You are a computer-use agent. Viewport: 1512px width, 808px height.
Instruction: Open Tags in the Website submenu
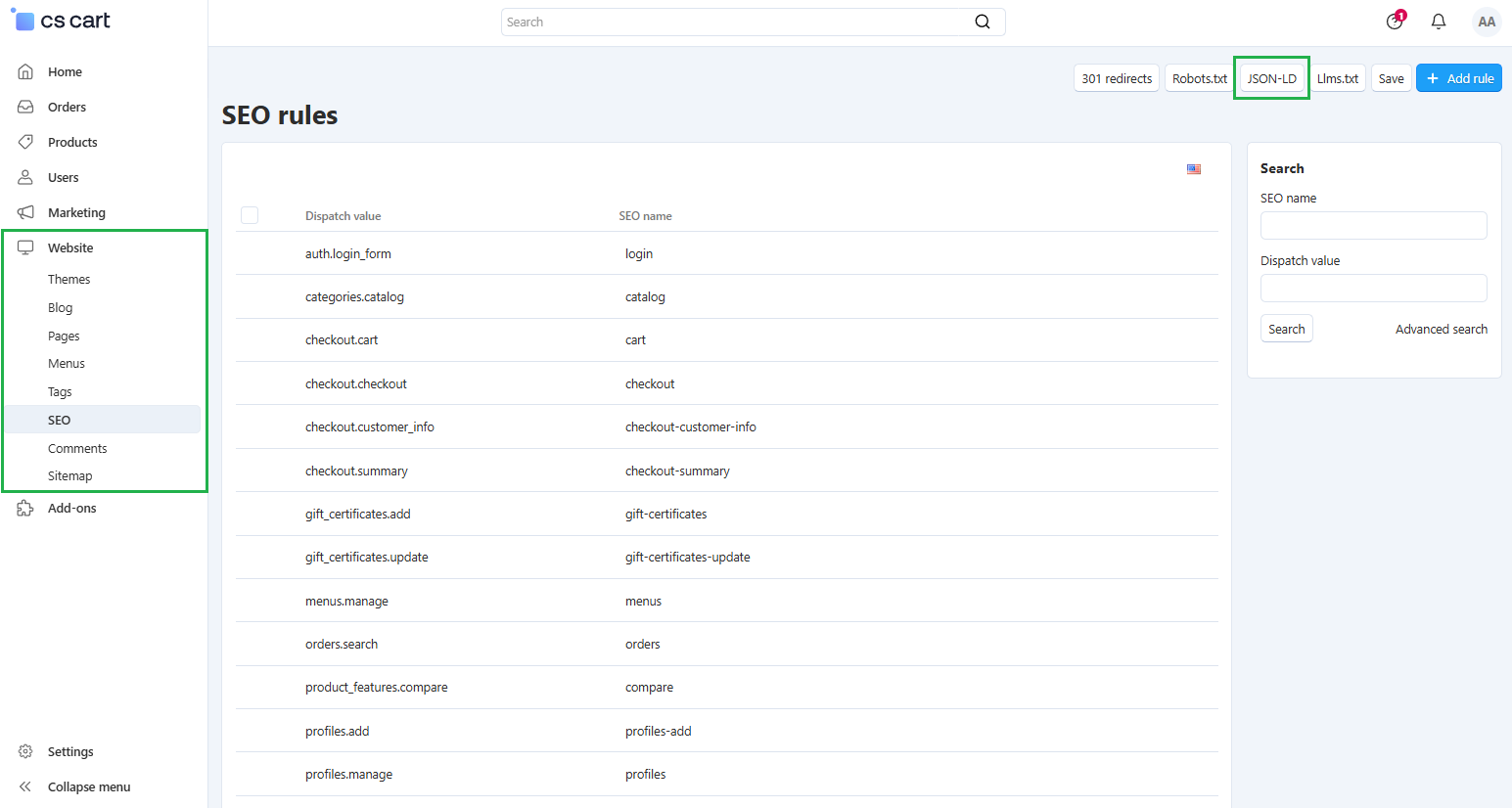pyautogui.click(x=60, y=391)
